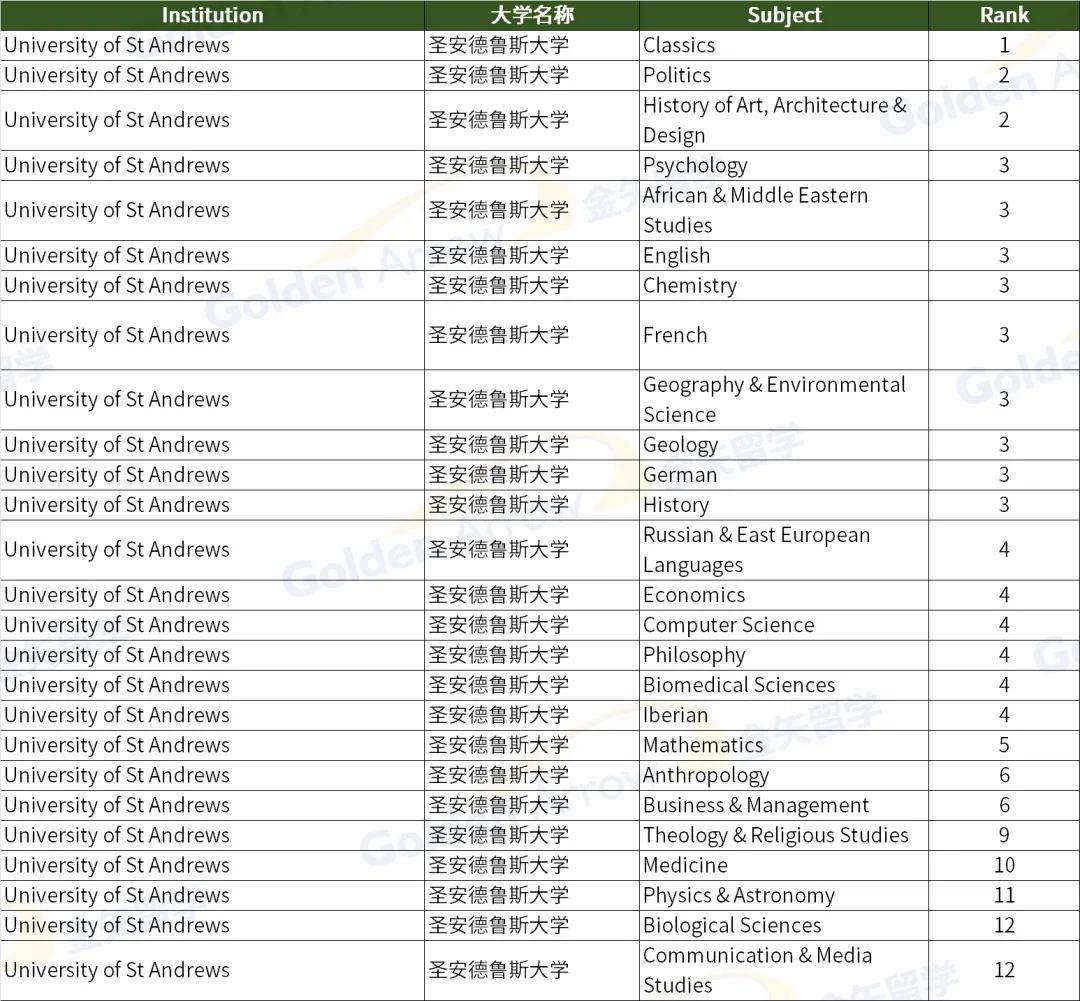Click the first University of St Andrews cell
This screenshot has height=1001, width=1080.
(x=117, y=45)
